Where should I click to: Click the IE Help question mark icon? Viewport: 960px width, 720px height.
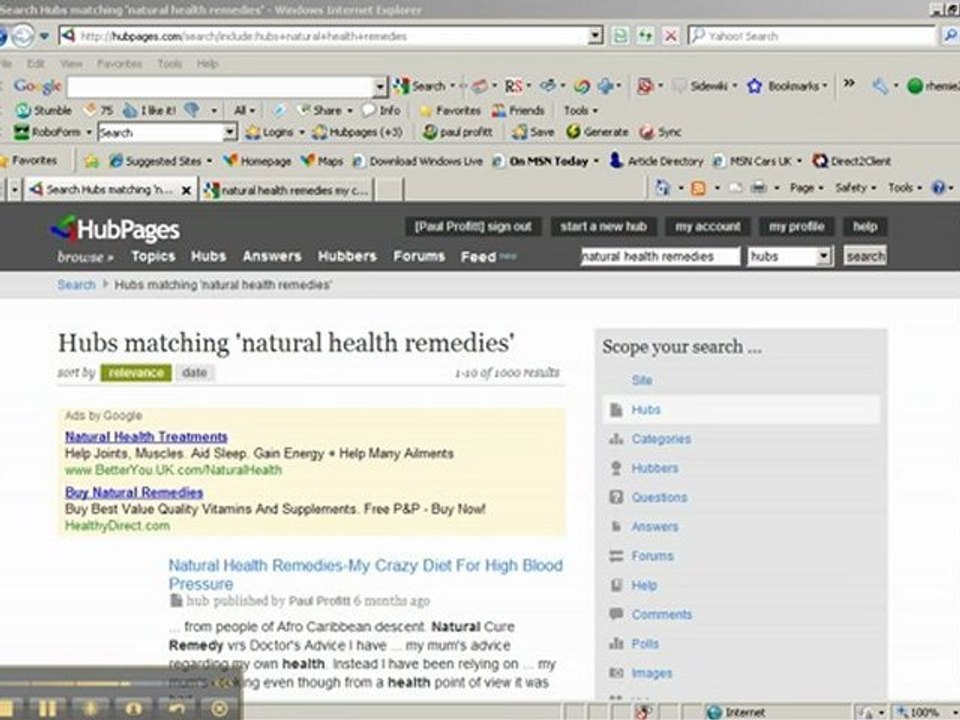tap(939, 188)
